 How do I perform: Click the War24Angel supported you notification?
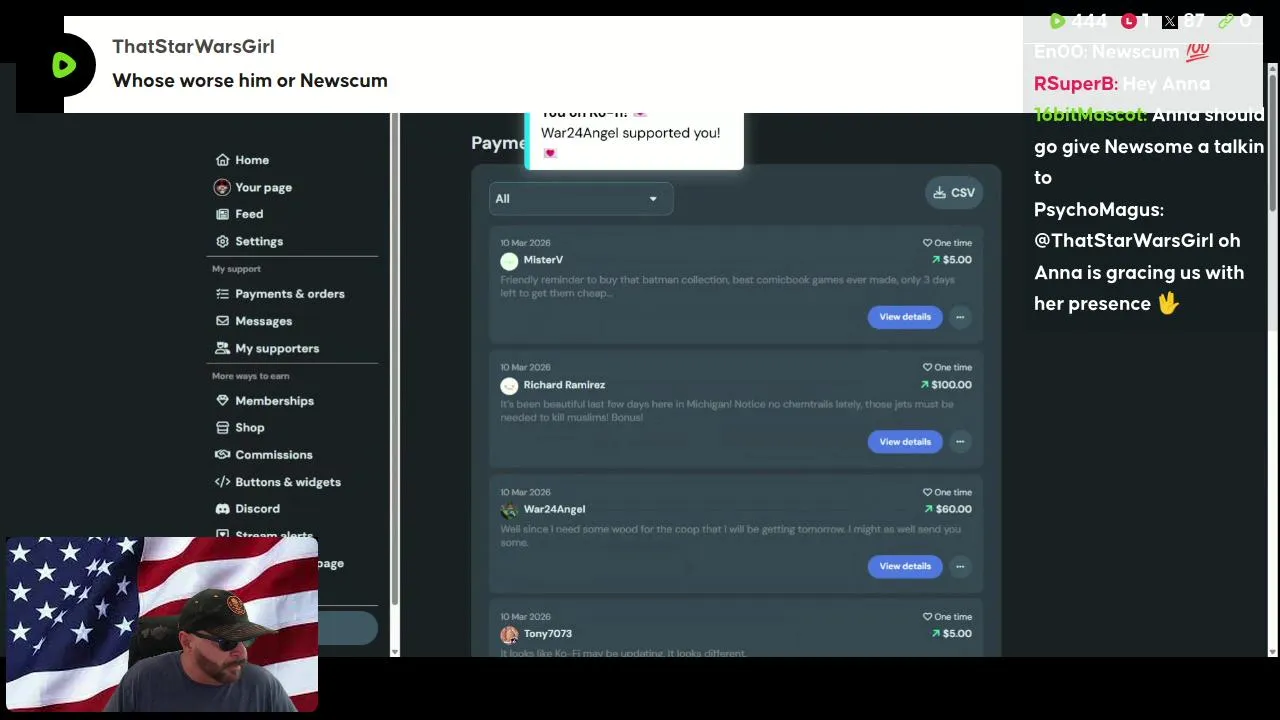click(x=634, y=140)
